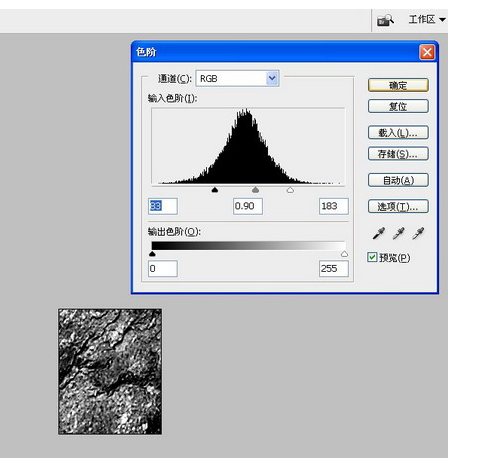This screenshot has width=478, height=469.
Task: Click the 存储(S)... button
Action: point(398,154)
